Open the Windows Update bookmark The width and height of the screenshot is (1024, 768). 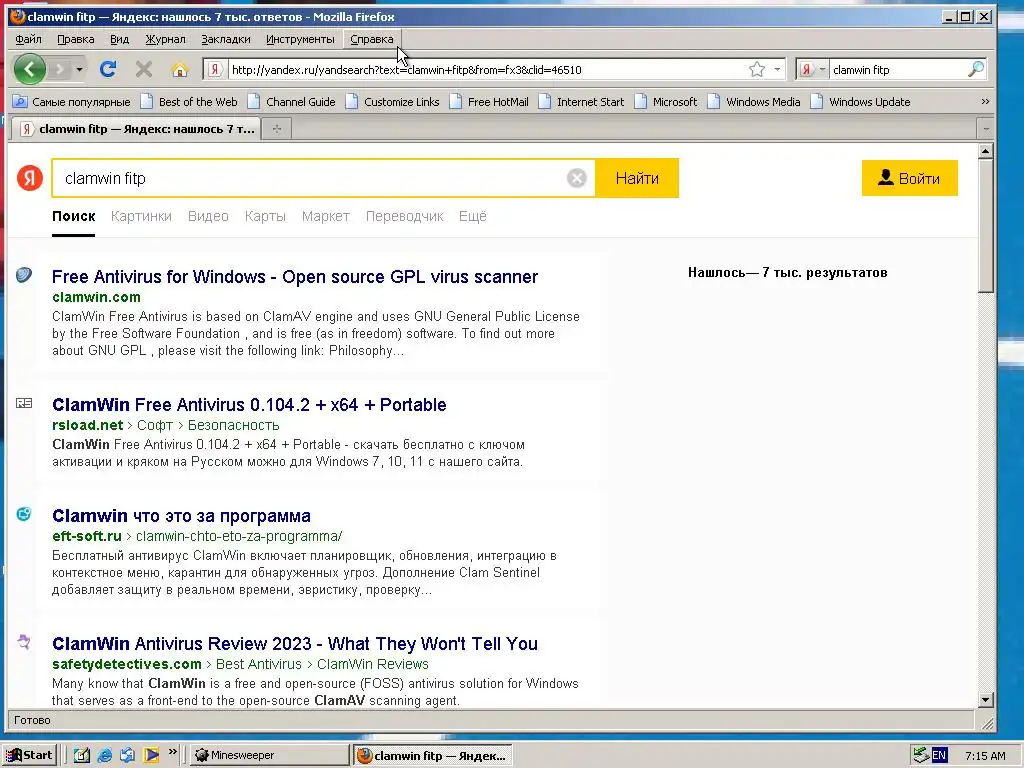tap(861, 102)
